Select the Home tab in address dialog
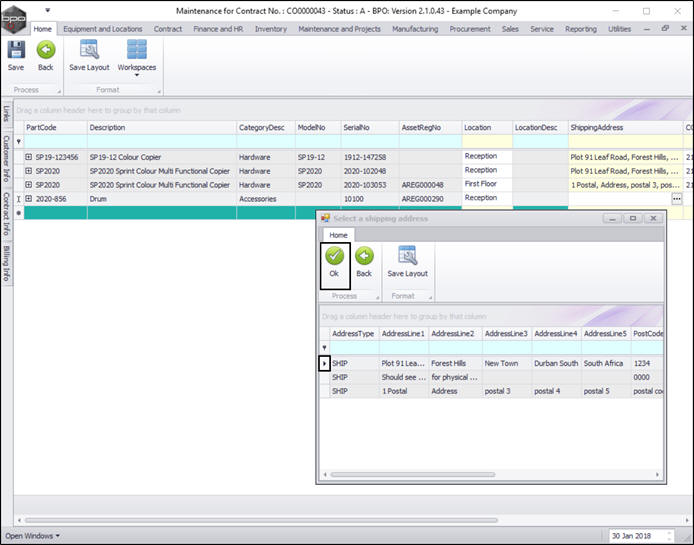The image size is (694, 545). point(338,235)
